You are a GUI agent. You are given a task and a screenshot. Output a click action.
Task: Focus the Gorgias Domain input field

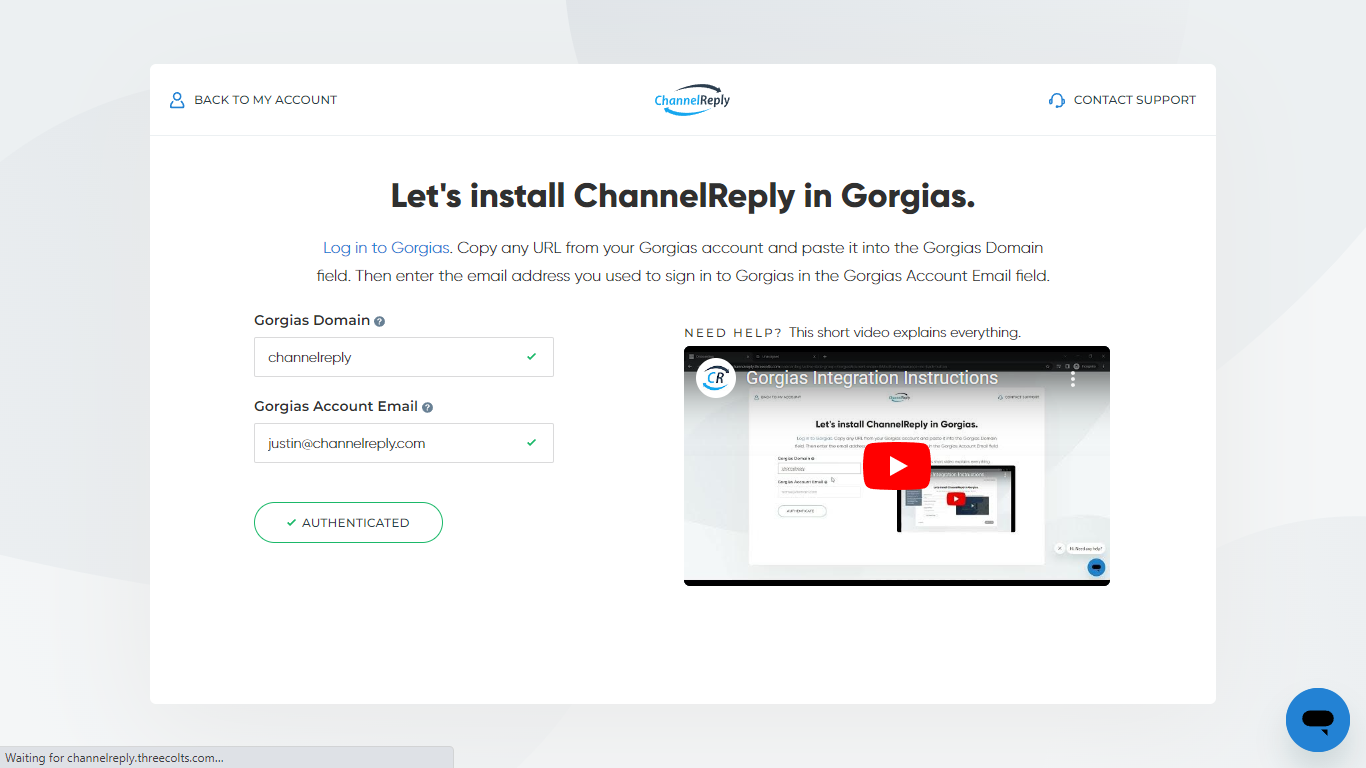click(404, 357)
